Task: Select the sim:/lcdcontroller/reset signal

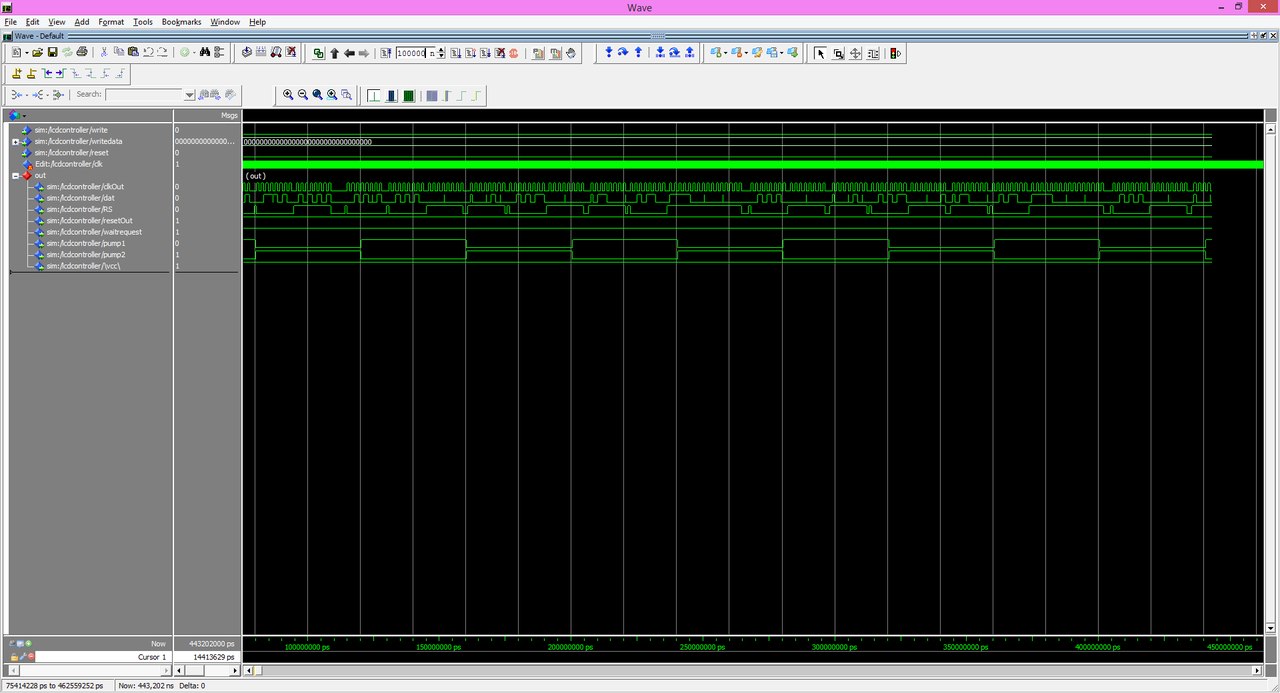Action: [x=71, y=153]
